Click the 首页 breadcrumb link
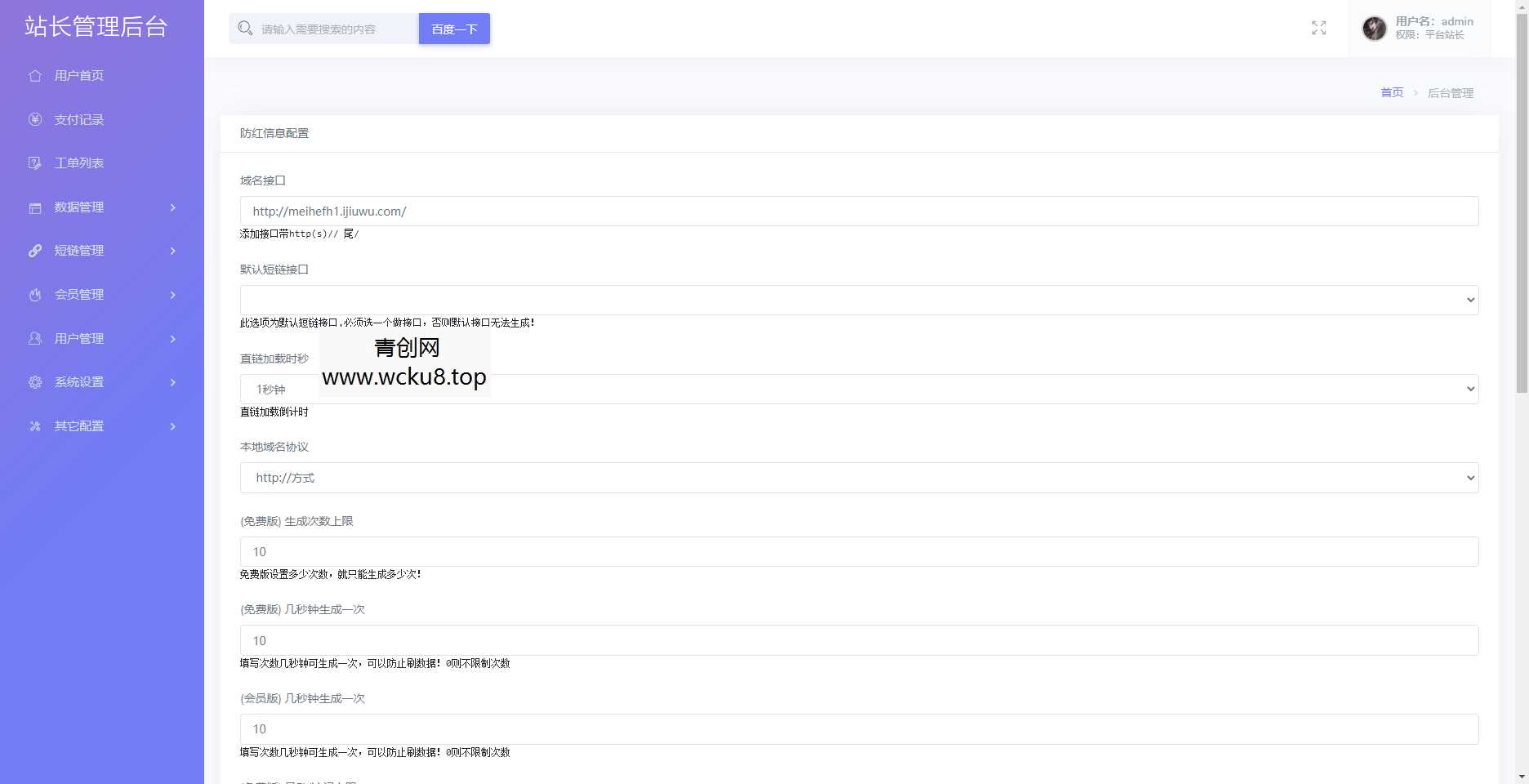Viewport: 1529px width, 784px height. pyautogui.click(x=1391, y=92)
